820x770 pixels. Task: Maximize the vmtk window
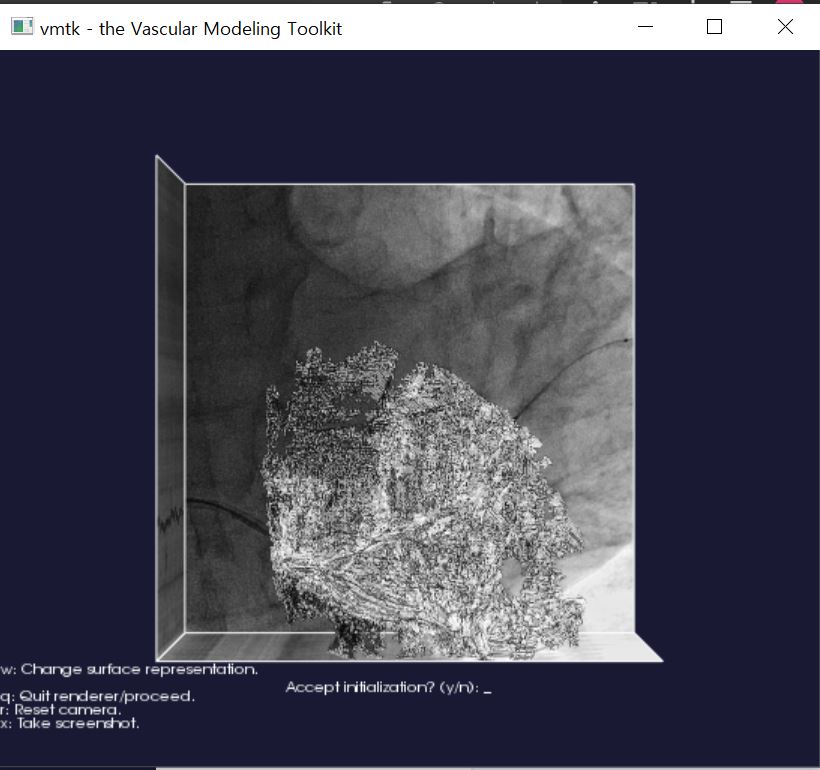click(x=714, y=27)
